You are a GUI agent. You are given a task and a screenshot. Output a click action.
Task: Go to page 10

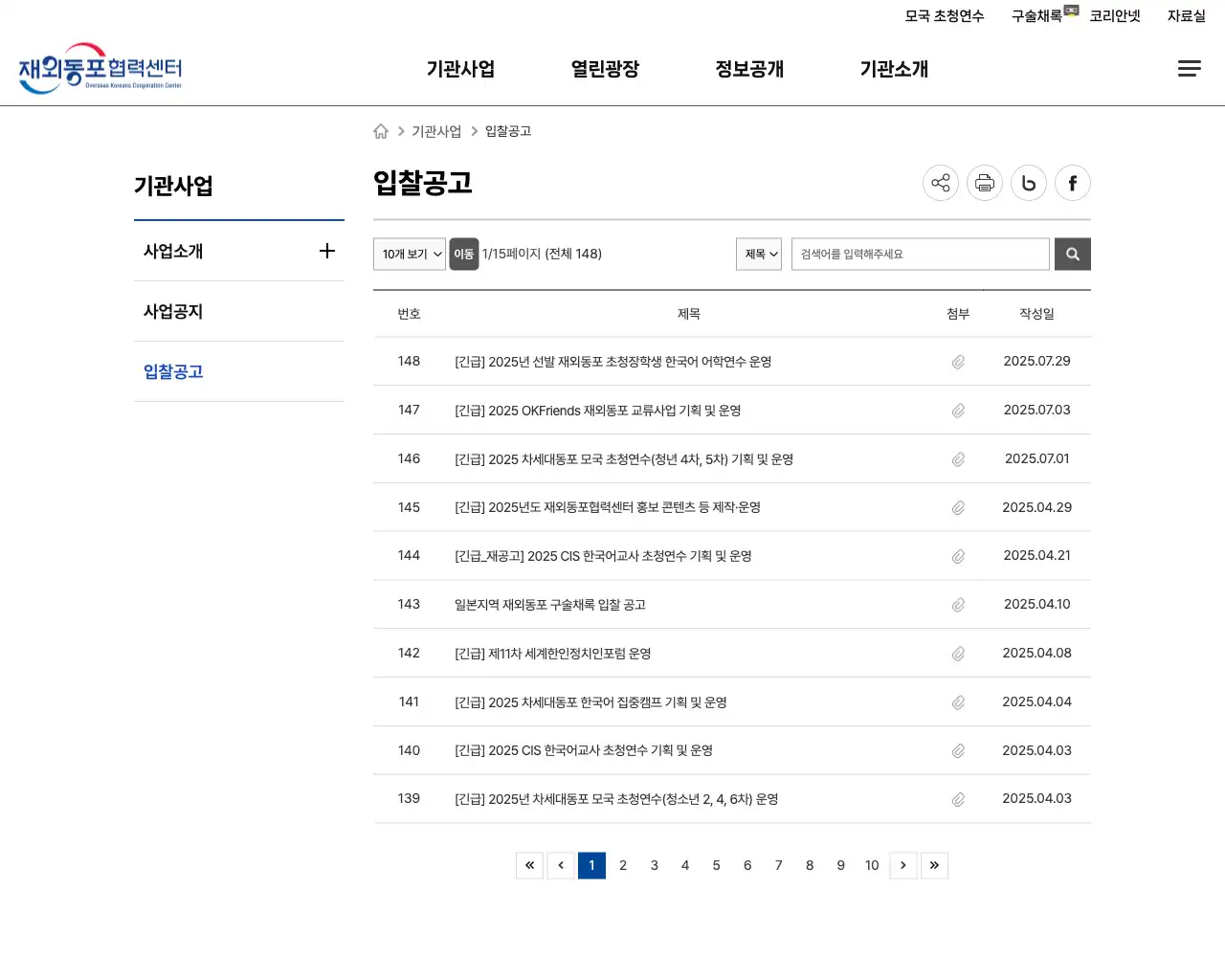872,865
